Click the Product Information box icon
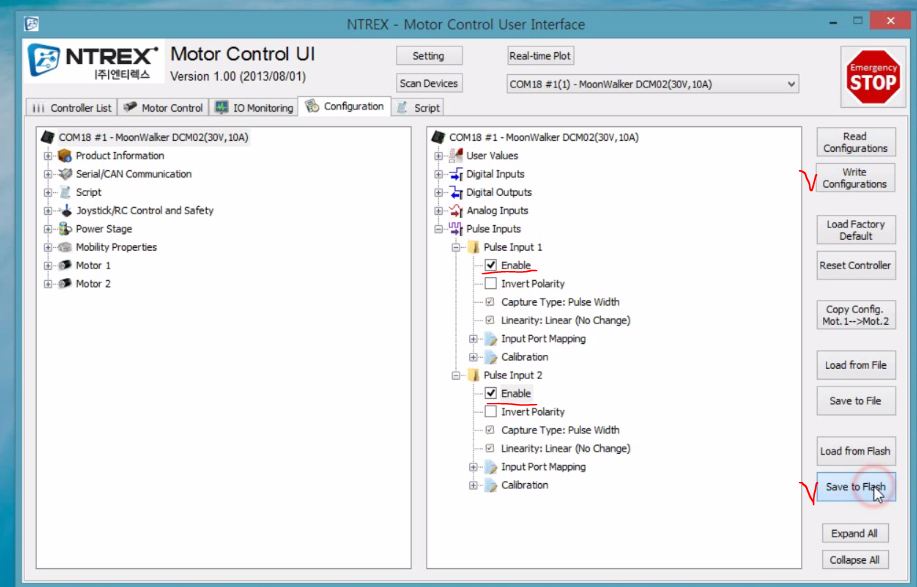 click(65, 156)
